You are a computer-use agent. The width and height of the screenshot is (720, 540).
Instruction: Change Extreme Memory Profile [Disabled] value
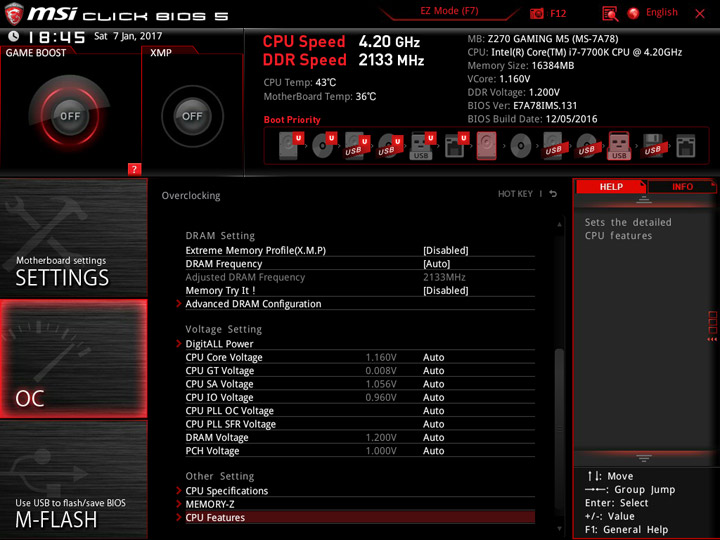tap(445, 251)
